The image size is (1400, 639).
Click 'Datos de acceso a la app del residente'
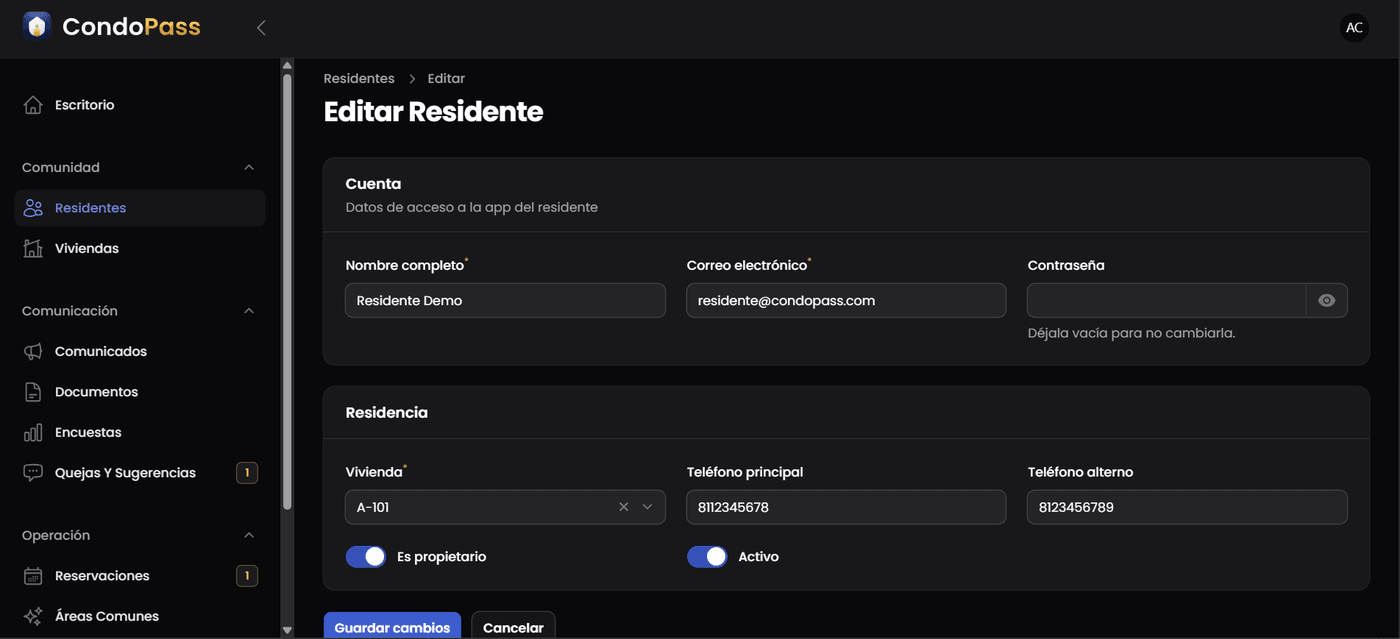pyautogui.click(x=471, y=207)
